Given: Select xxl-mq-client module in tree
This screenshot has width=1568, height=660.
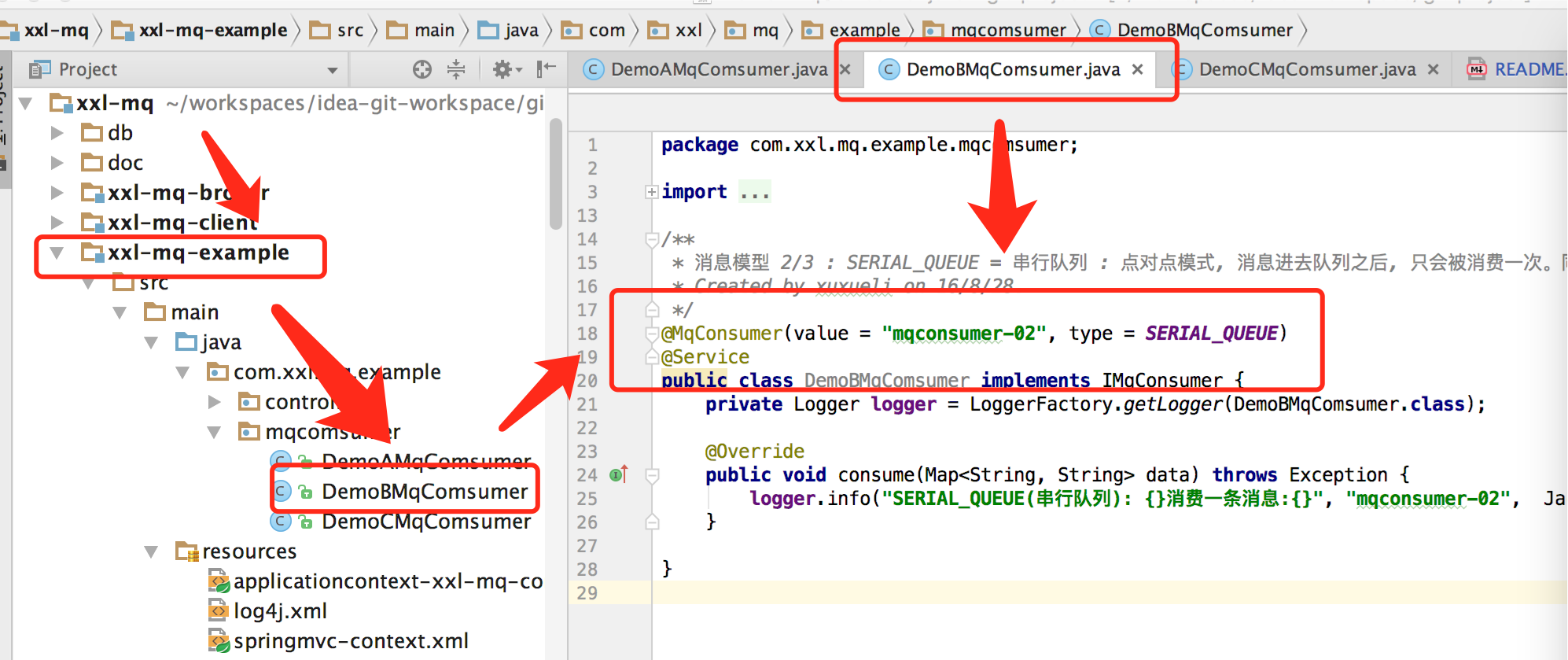Looking at the screenshot, I should (x=170, y=223).
